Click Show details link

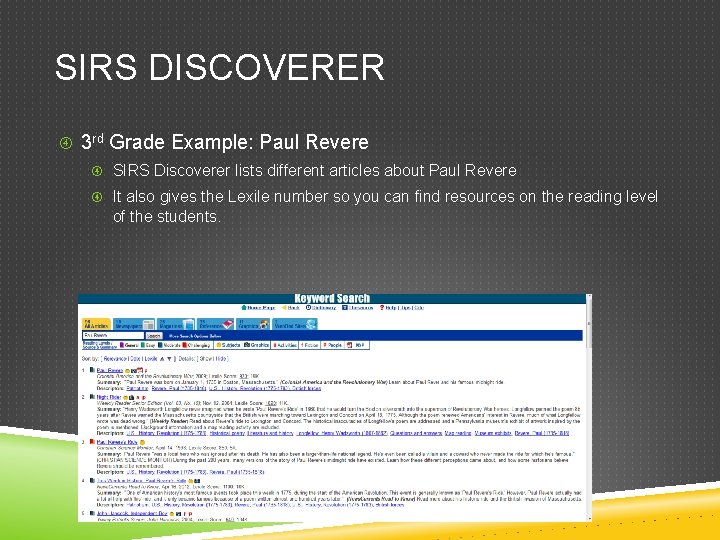pyautogui.click(x=206, y=359)
